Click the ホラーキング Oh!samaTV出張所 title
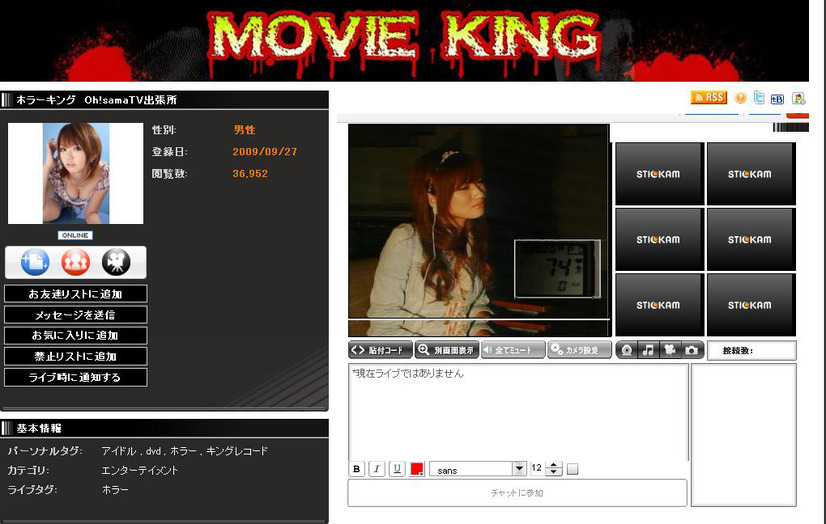The width and height of the screenshot is (826, 524). [x=96, y=100]
